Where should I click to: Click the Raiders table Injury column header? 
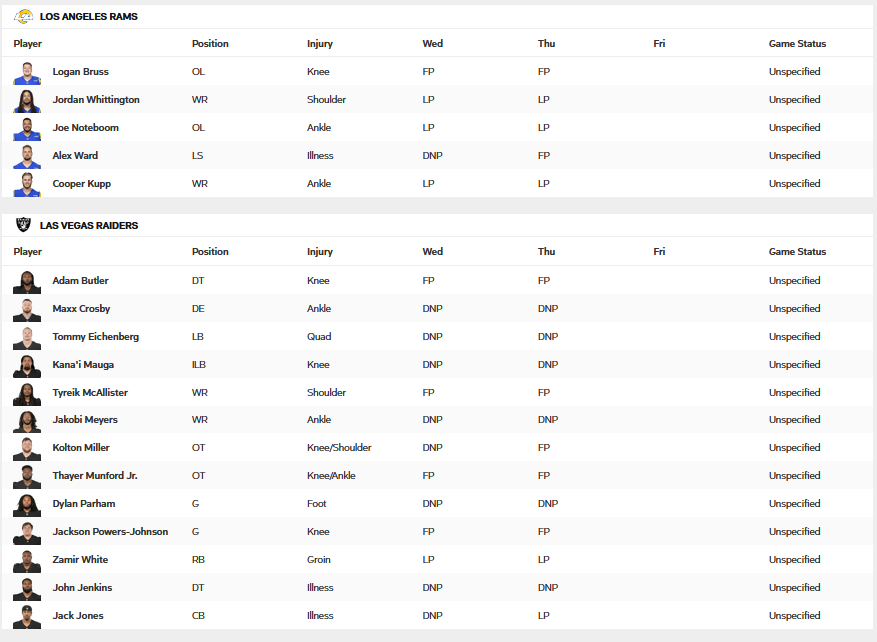click(320, 252)
